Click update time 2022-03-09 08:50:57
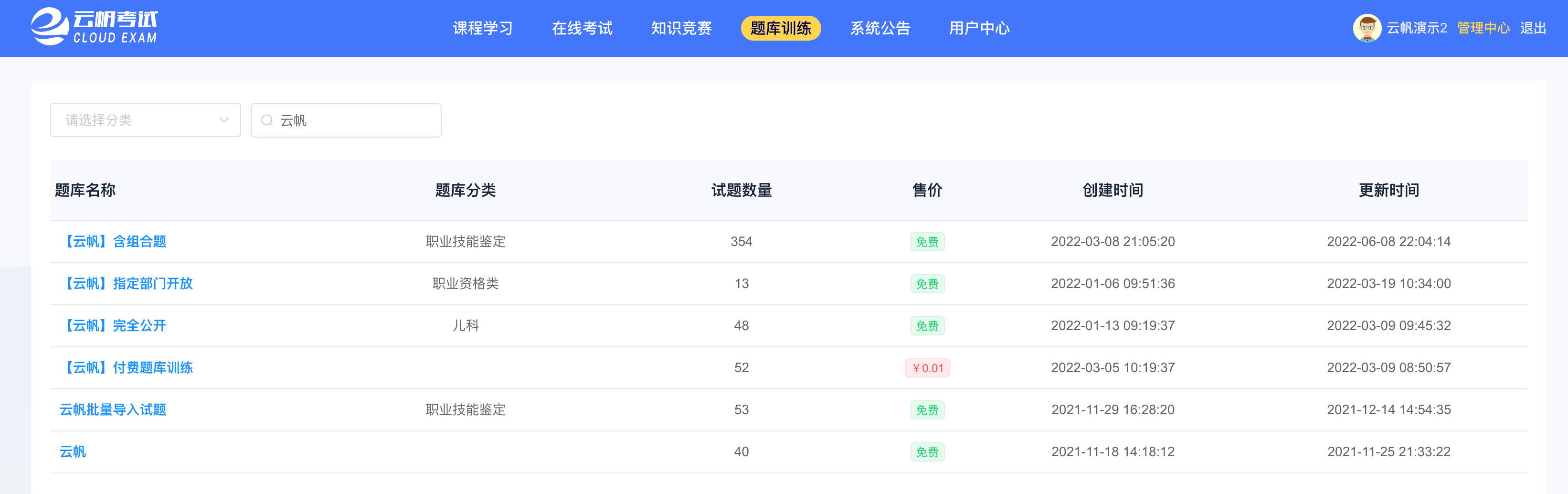Image resolution: width=1568 pixels, height=494 pixels. (x=1389, y=367)
